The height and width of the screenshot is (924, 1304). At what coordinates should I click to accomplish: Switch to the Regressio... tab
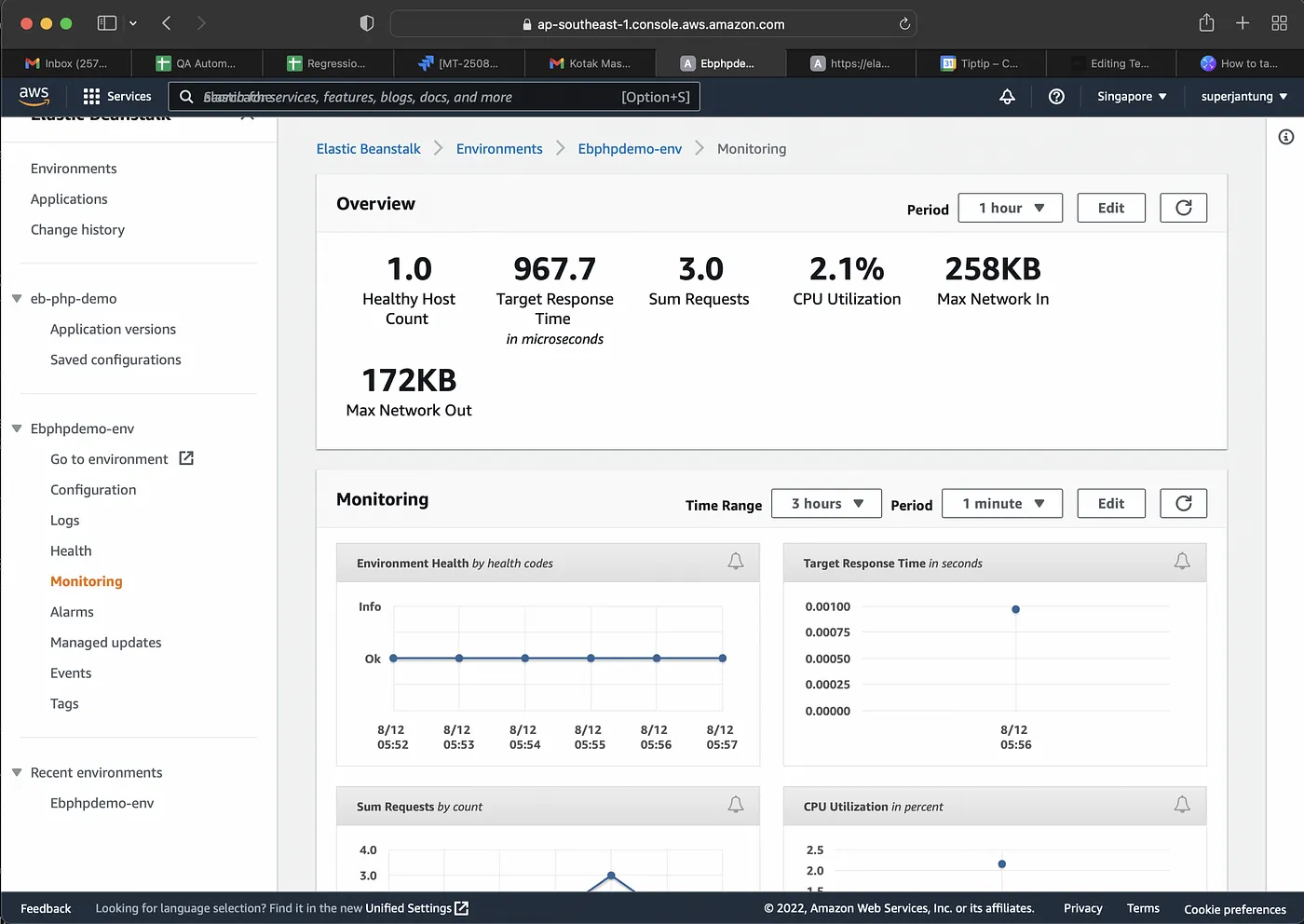(327, 63)
